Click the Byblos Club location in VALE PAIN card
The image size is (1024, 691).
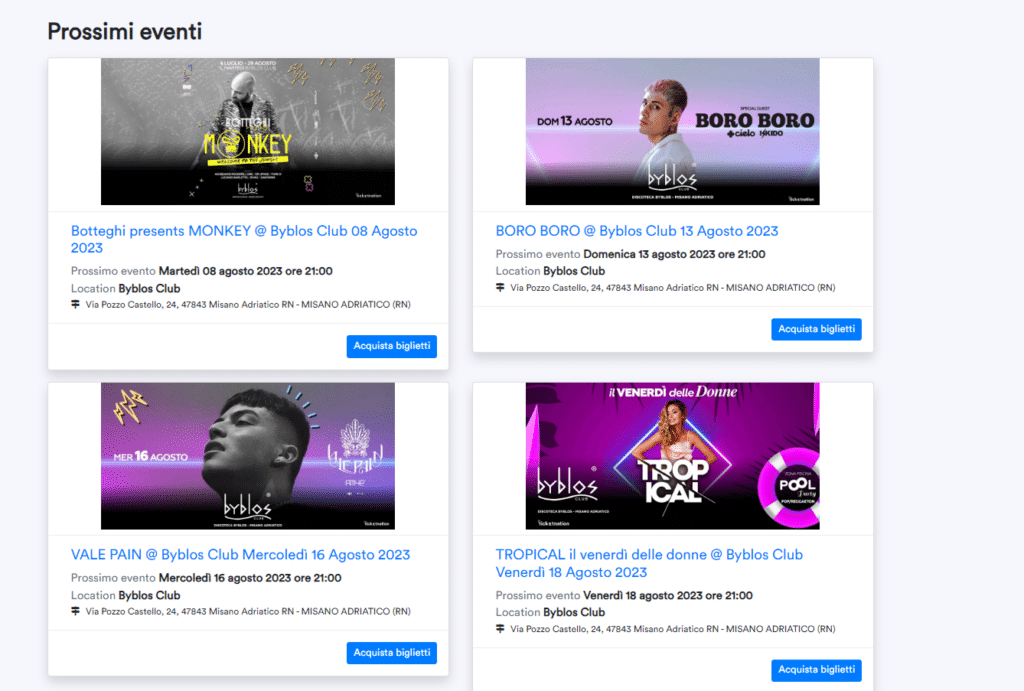(x=149, y=596)
